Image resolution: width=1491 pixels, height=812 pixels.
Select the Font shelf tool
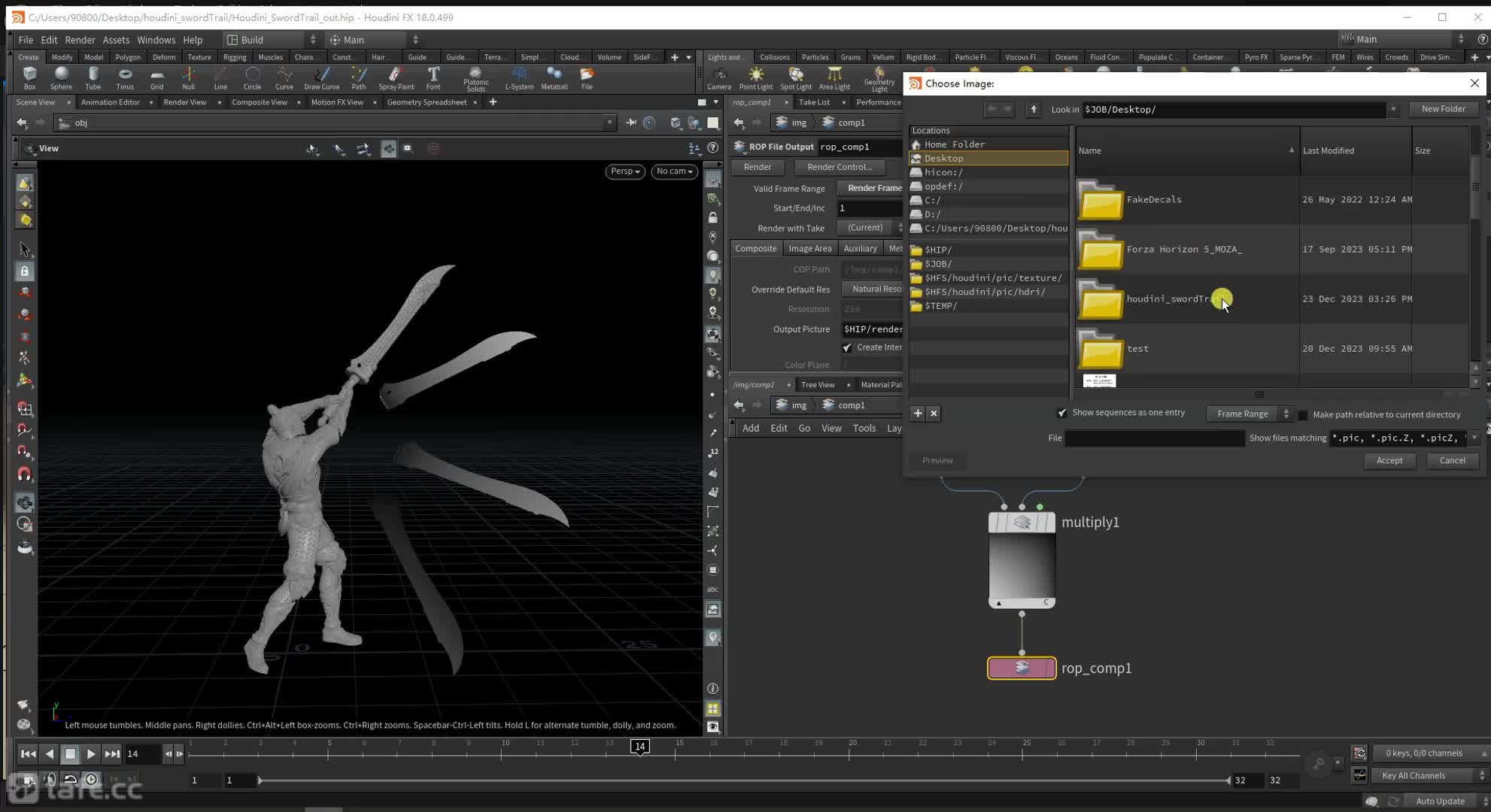433,77
